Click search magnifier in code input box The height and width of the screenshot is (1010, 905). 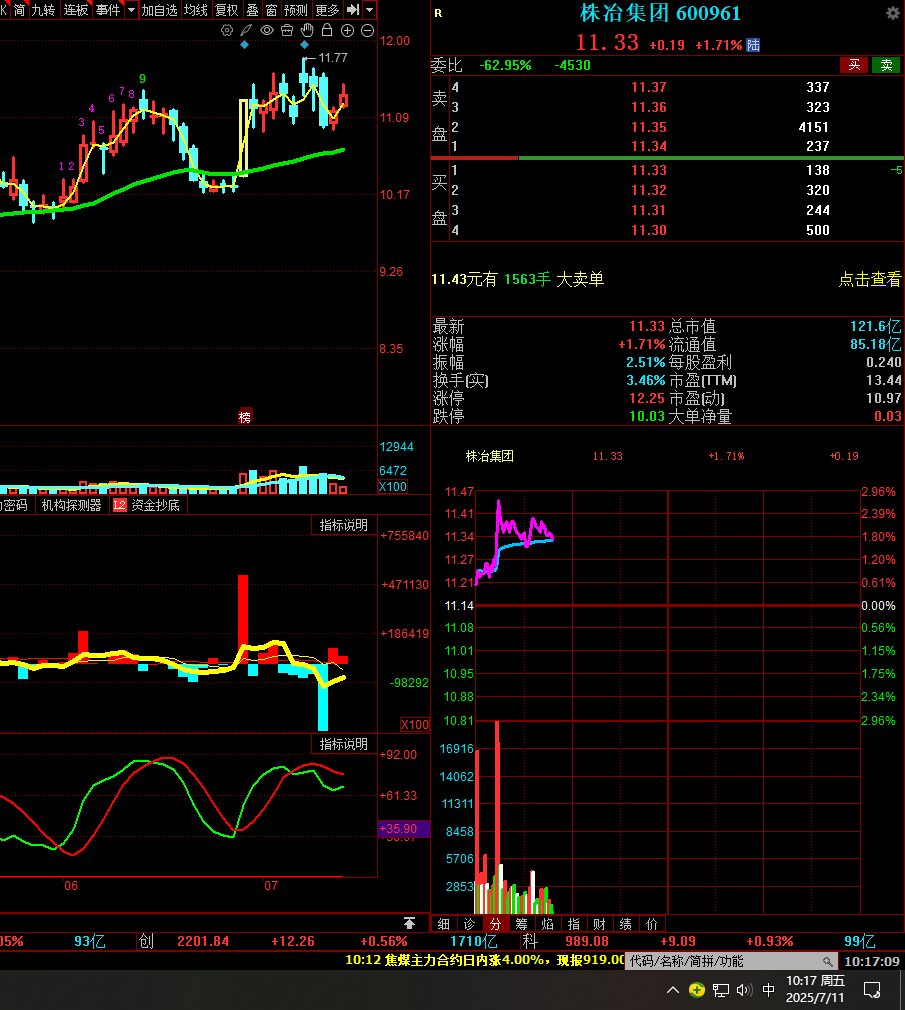[x=828, y=962]
